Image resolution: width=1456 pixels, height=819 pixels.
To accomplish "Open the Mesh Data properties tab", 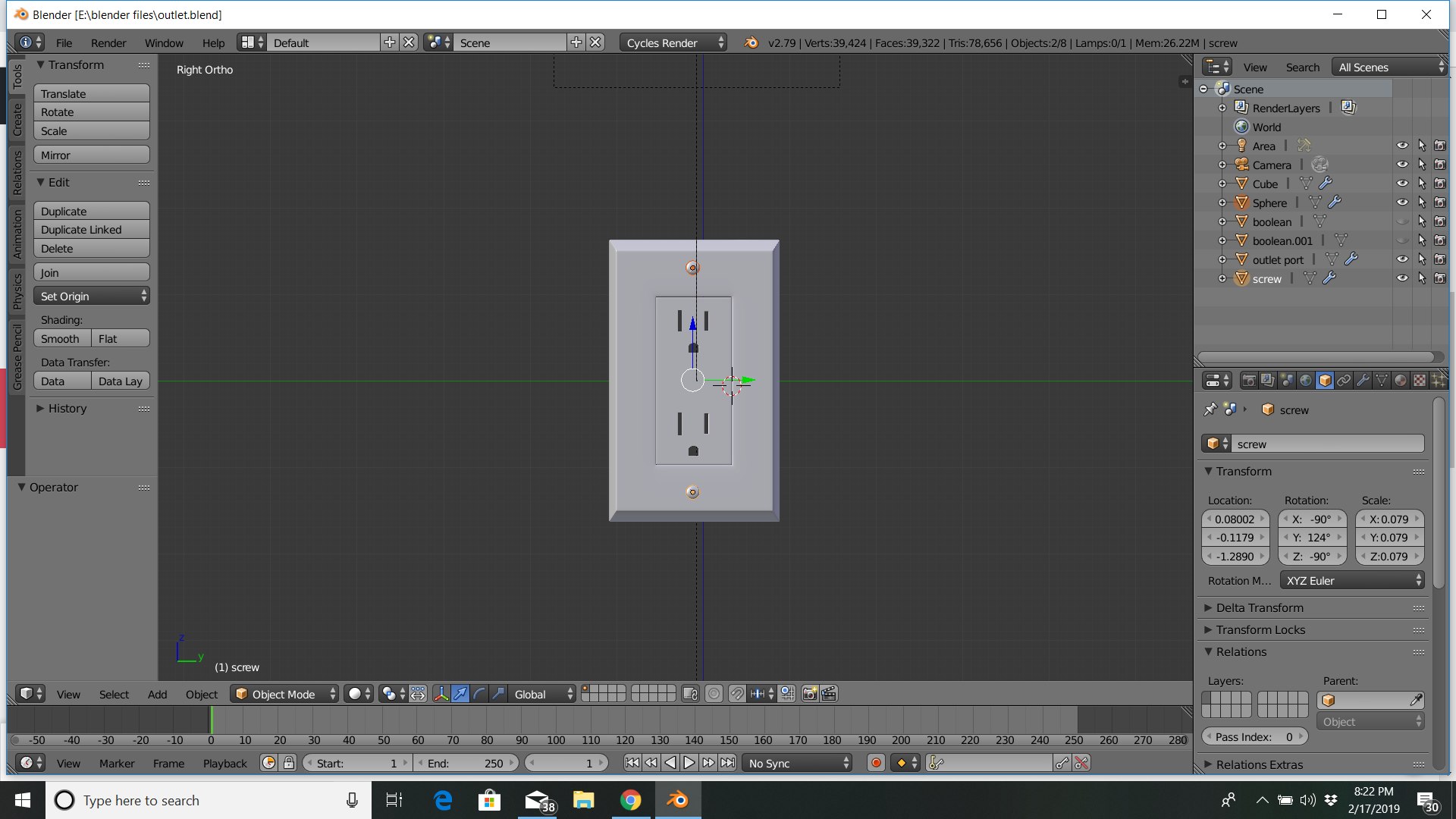I will [1382, 381].
